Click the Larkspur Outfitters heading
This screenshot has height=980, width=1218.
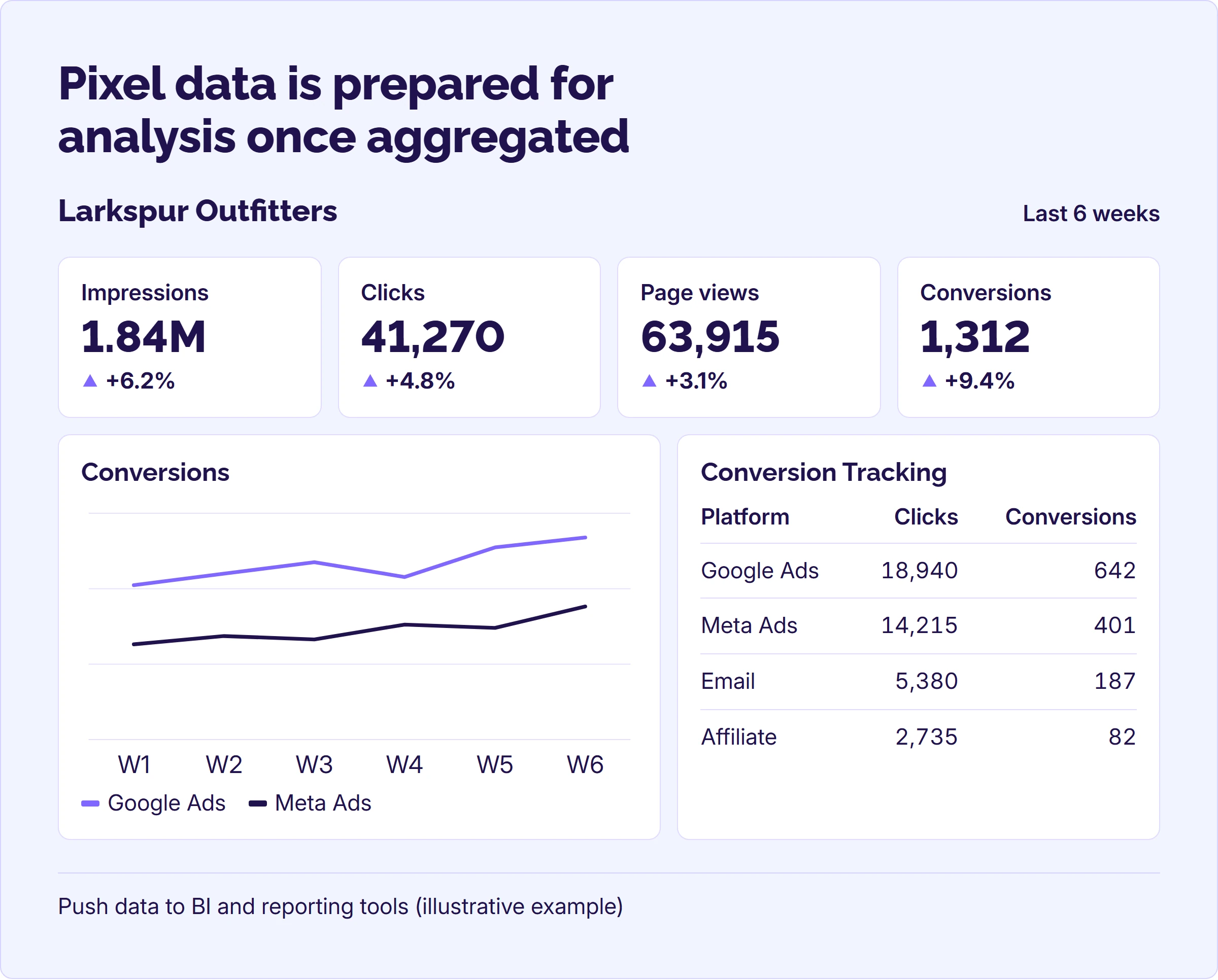point(198,212)
